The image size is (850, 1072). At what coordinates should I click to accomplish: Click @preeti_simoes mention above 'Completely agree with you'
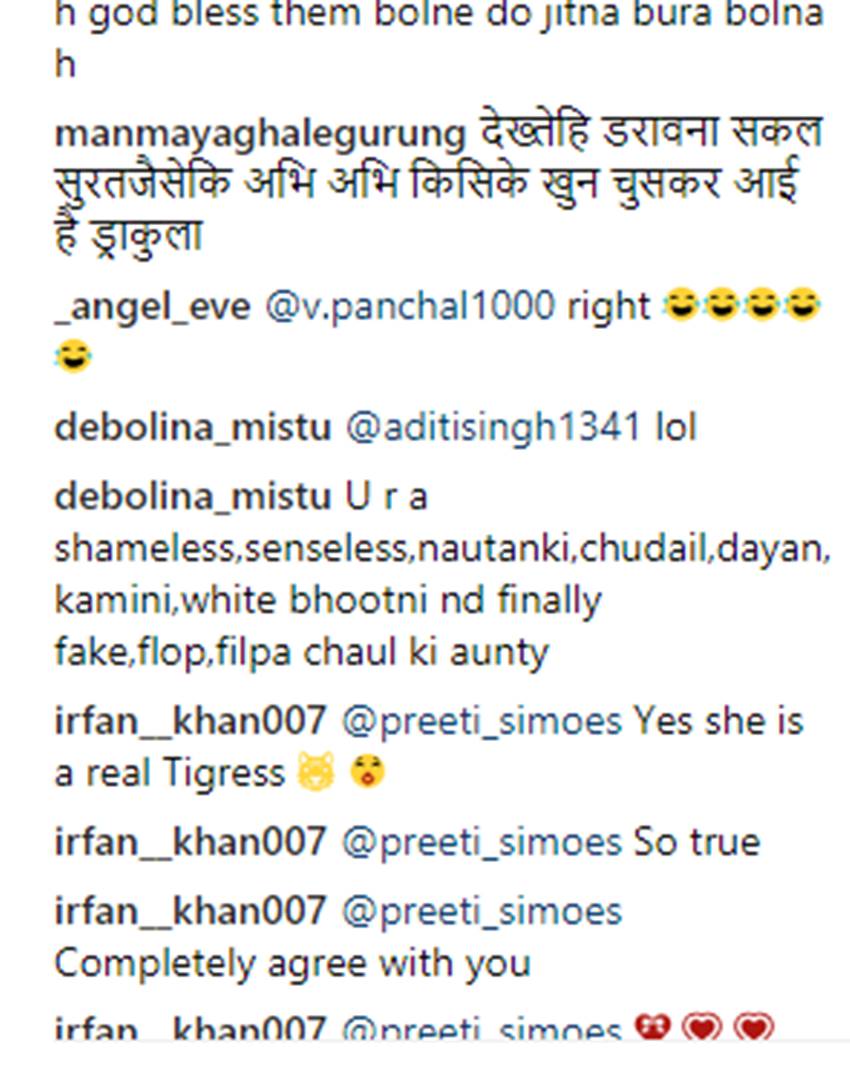click(481, 911)
